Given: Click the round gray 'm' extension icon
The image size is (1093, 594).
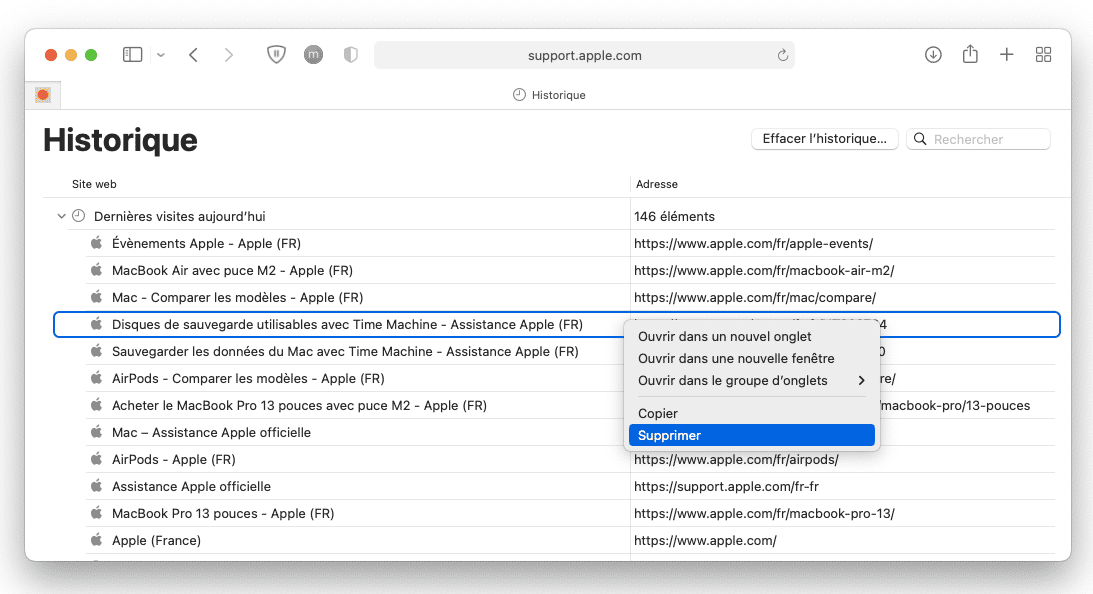Looking at the screenshot, I should pyautogui.click(x=314, y=54).
